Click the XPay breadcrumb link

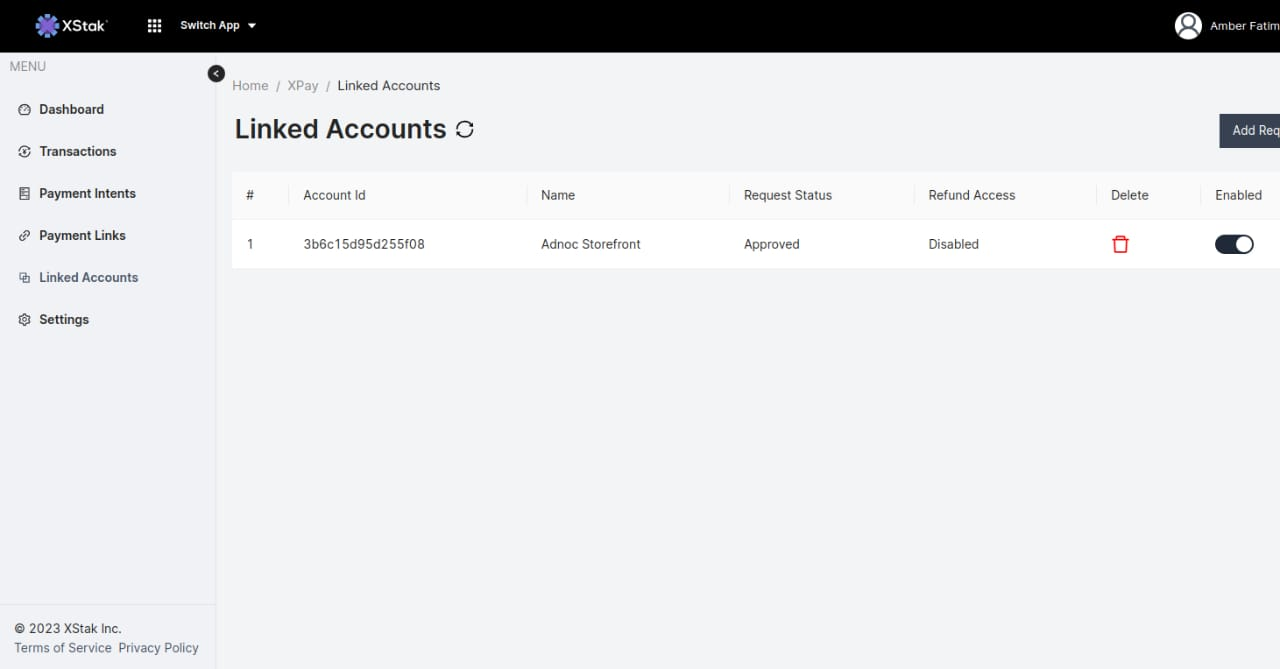click(303, 86)
